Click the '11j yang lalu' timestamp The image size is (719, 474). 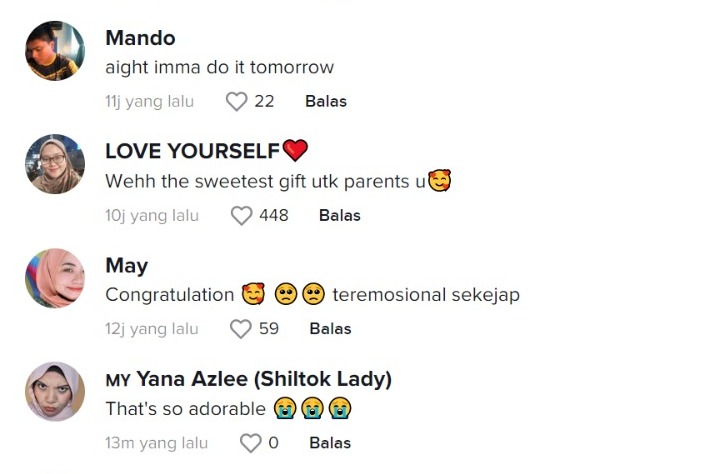click(149, 102)
